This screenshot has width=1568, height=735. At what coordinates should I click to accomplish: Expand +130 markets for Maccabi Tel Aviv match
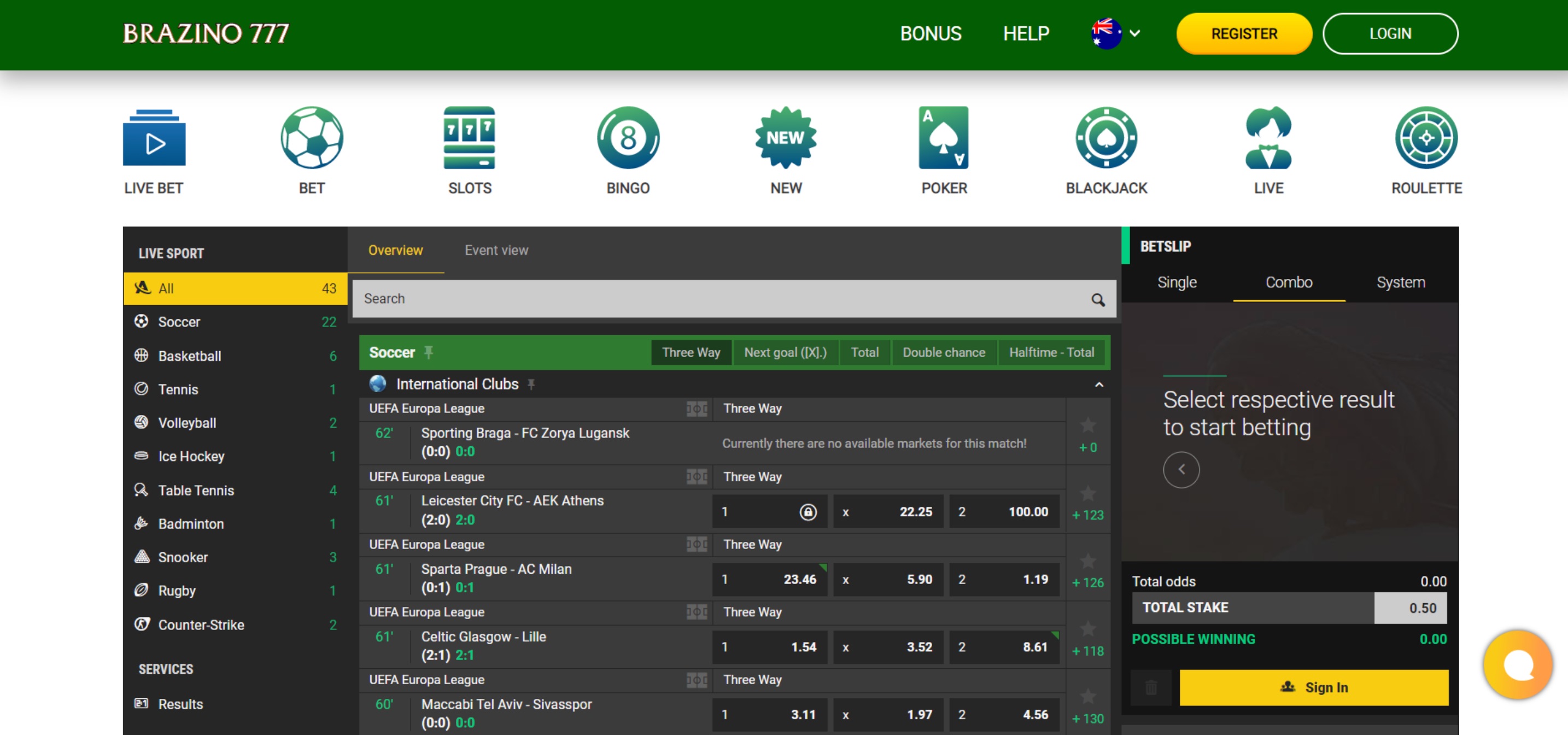(1088, 719)
